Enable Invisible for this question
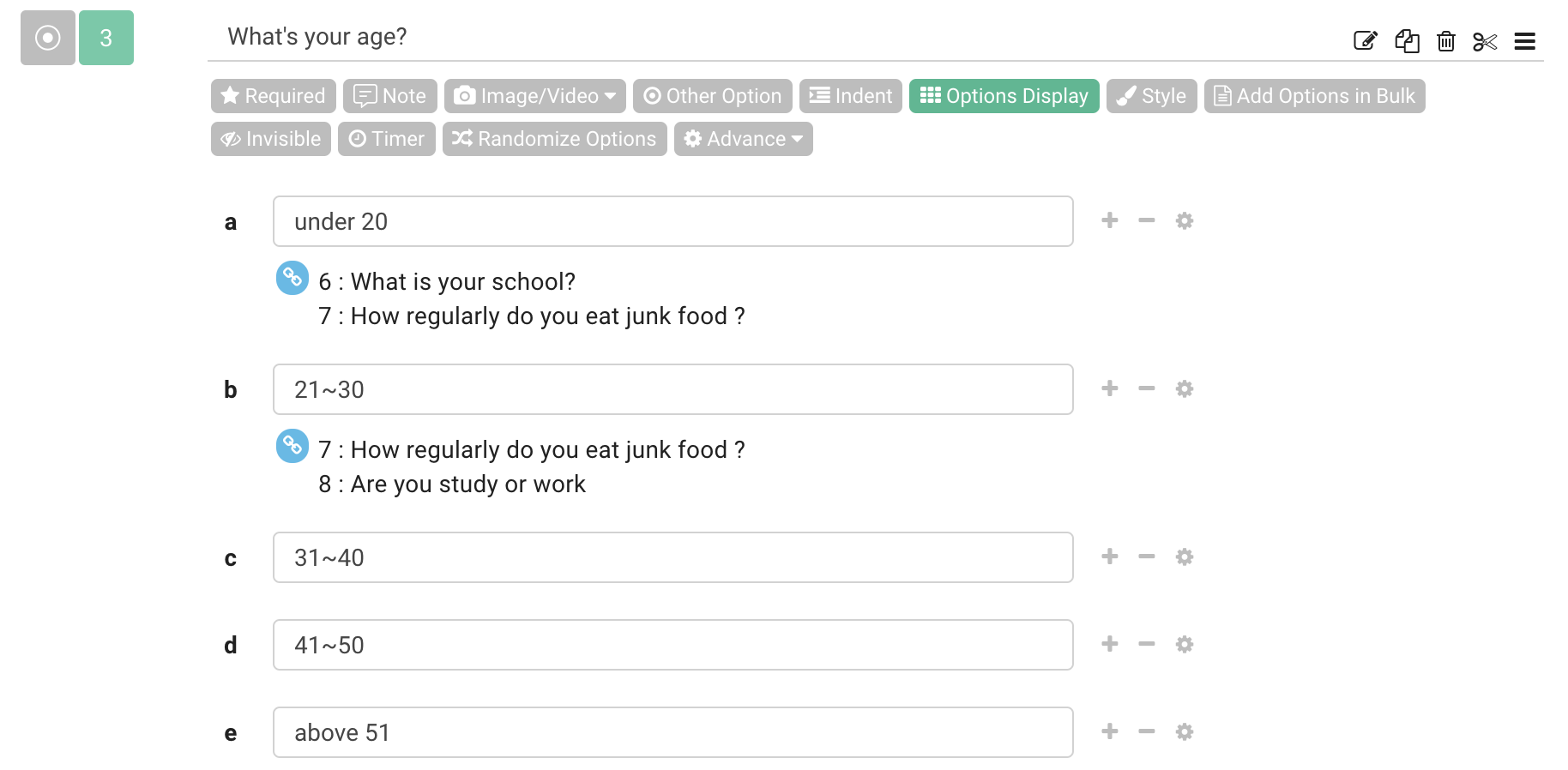This screenshot has width=1568, height=770. [270, 138]
